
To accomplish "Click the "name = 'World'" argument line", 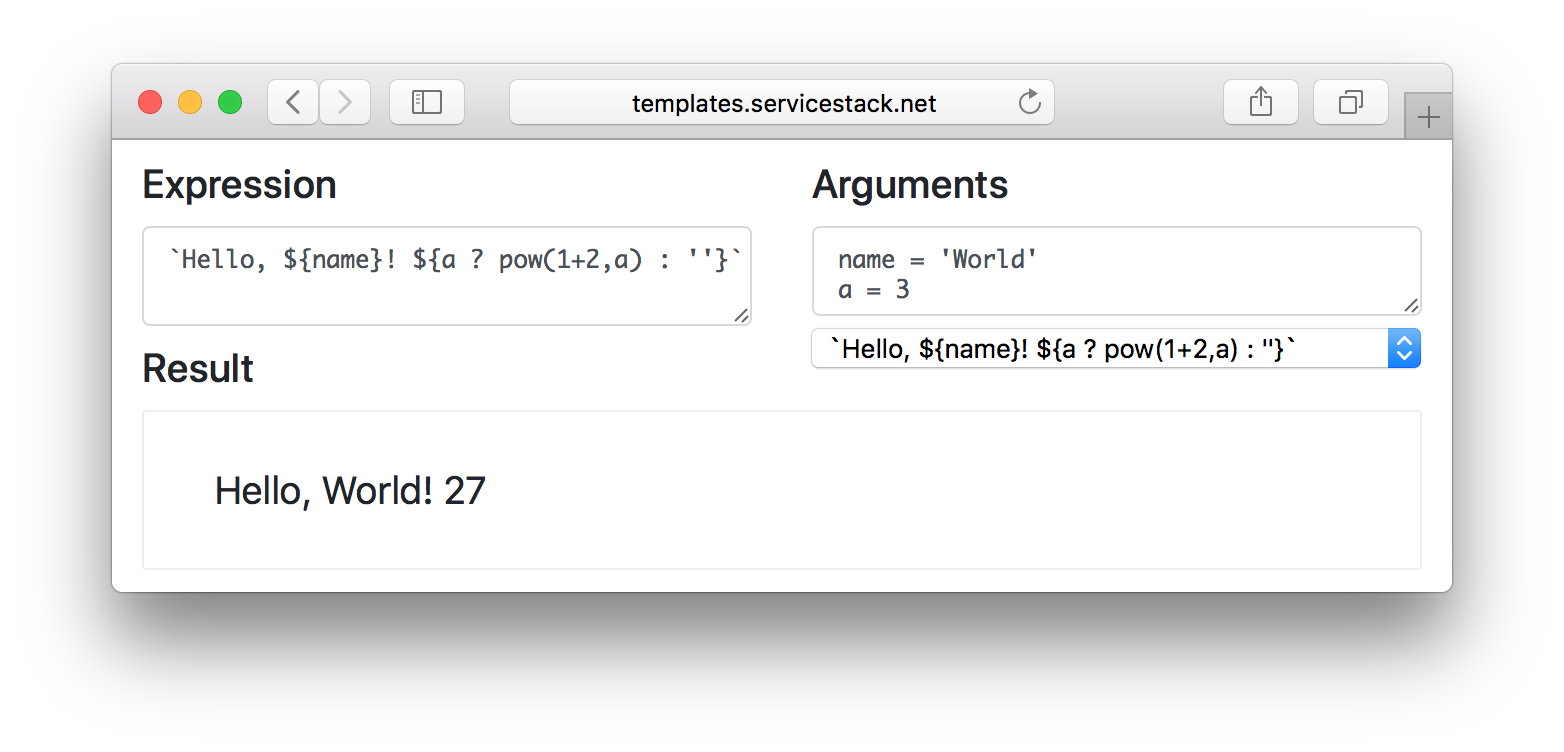I will [938, 259].
